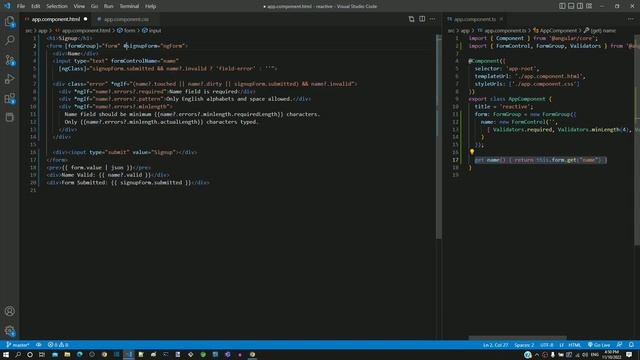The image size is (640, 360).
Task: Click the UTF-8 encoding selector
Action: click(x=547, y=345)
